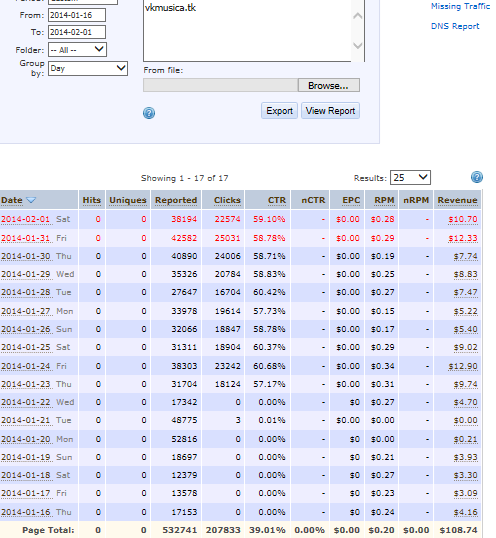The height and width of the screenshot is (538, 496).
Task: Open the Missing Traffic link
Action: click(460, 6)
